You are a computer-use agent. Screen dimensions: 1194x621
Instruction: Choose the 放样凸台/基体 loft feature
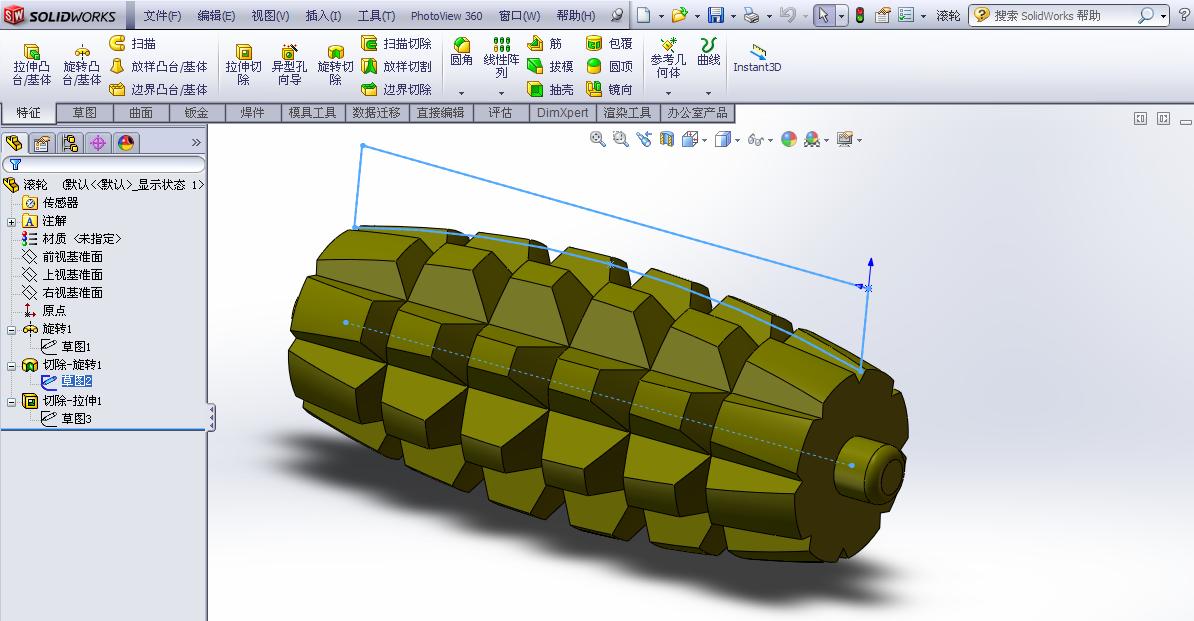click(x=158, y=66)
